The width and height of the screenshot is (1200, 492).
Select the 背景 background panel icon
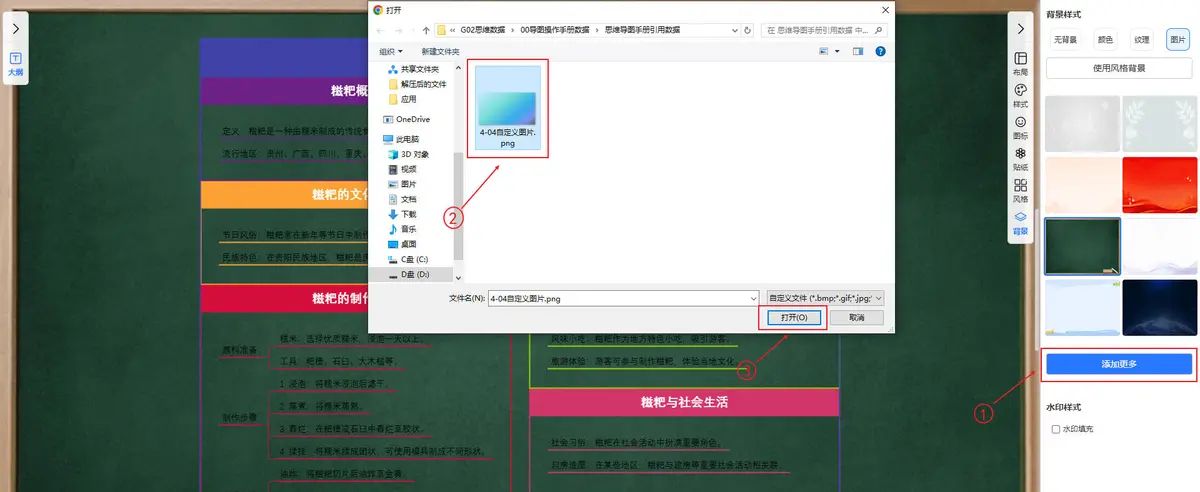1020,222
